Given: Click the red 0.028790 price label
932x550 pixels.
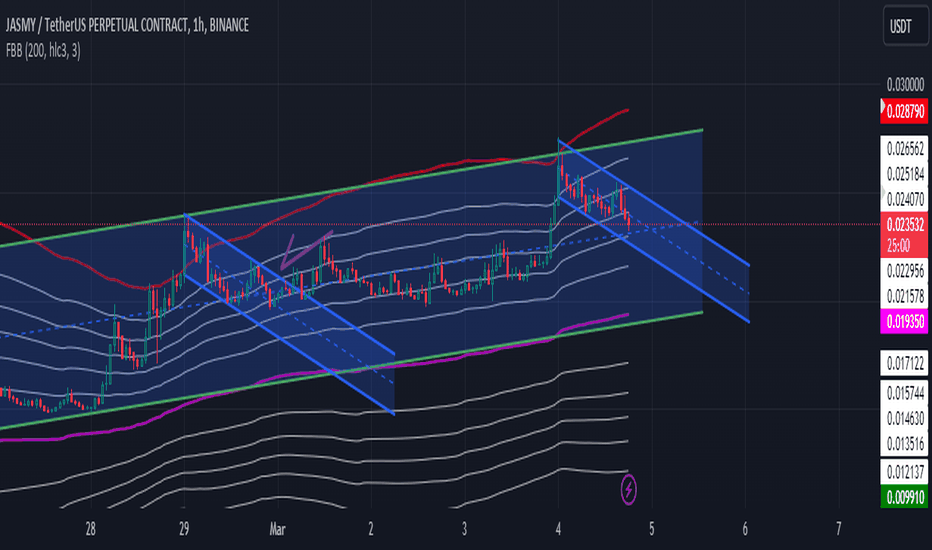Looking at the screenshot, I should coord(904,111).
